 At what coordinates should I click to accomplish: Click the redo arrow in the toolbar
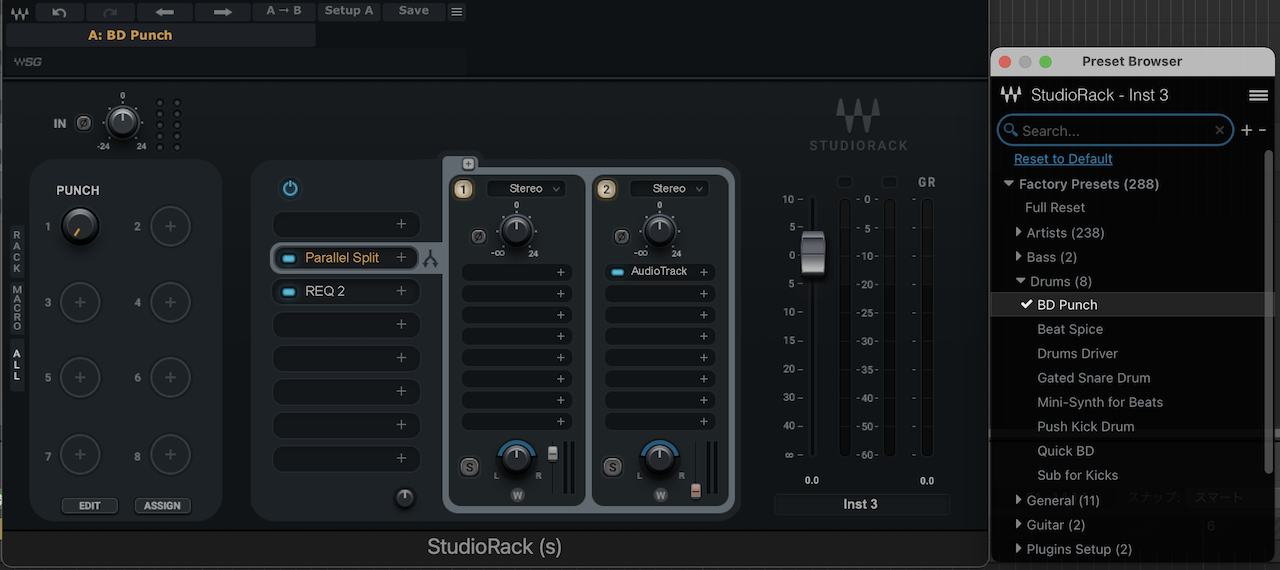tap(111, 11)
